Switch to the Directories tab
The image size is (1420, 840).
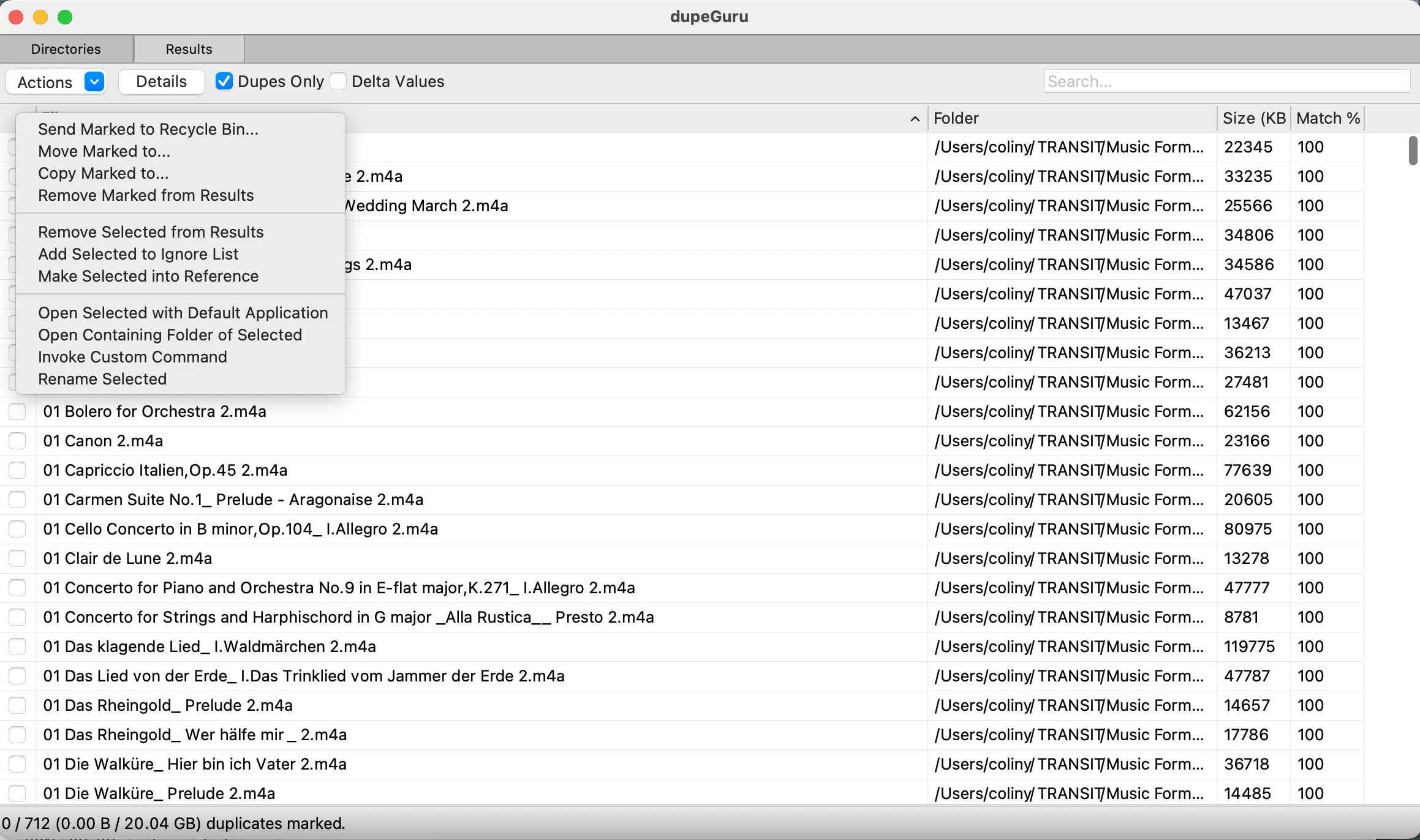[66, 49]
